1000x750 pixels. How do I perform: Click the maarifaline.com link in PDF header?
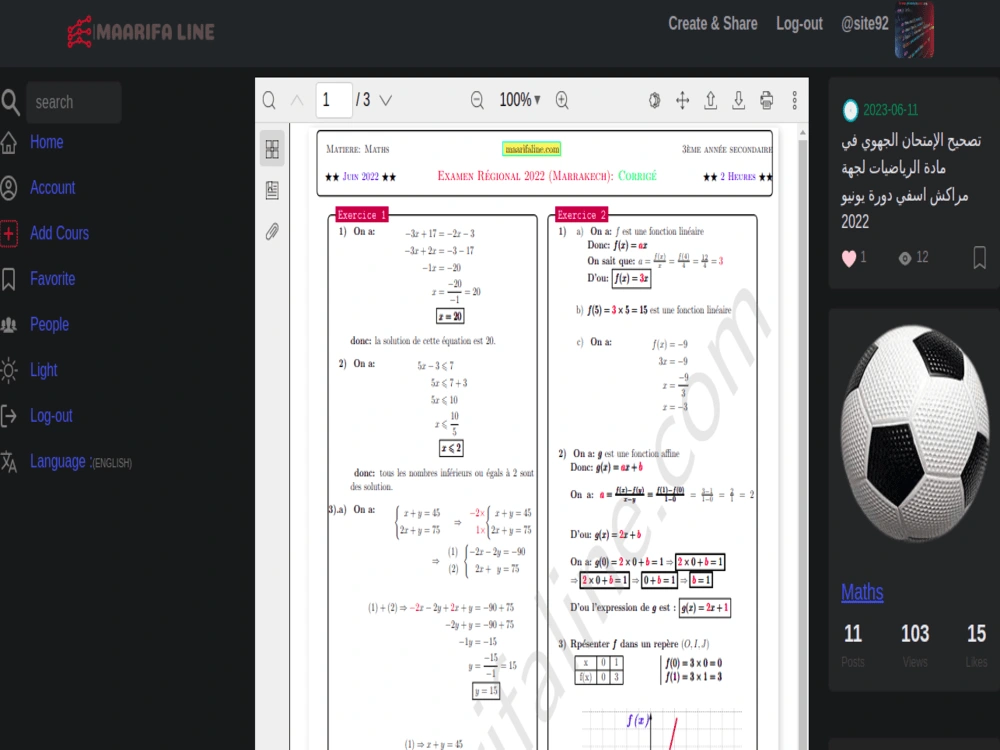[x=532, y=149]
